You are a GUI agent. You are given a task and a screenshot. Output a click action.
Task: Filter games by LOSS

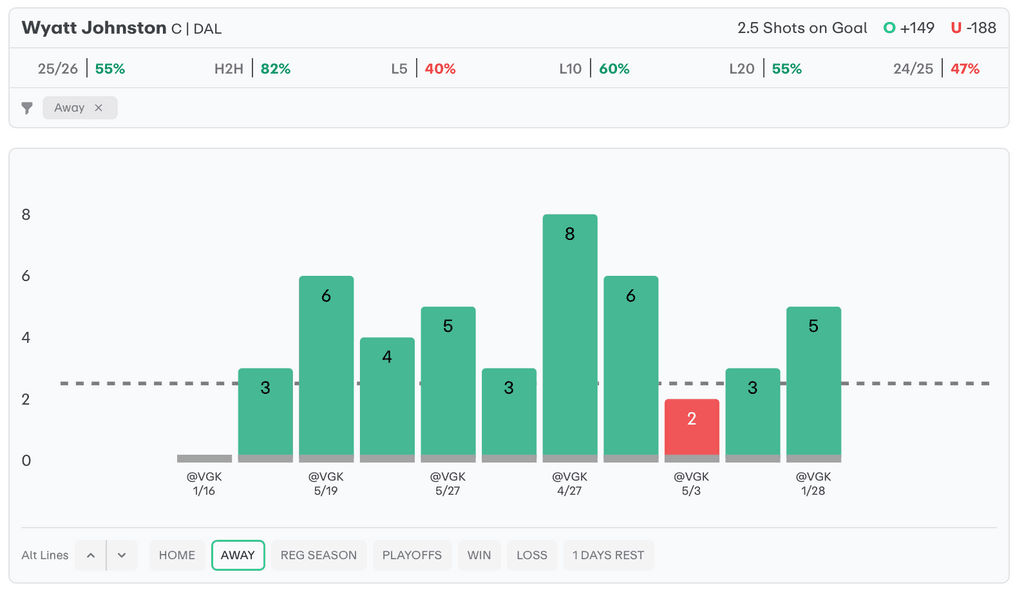[x=532, y=555]
